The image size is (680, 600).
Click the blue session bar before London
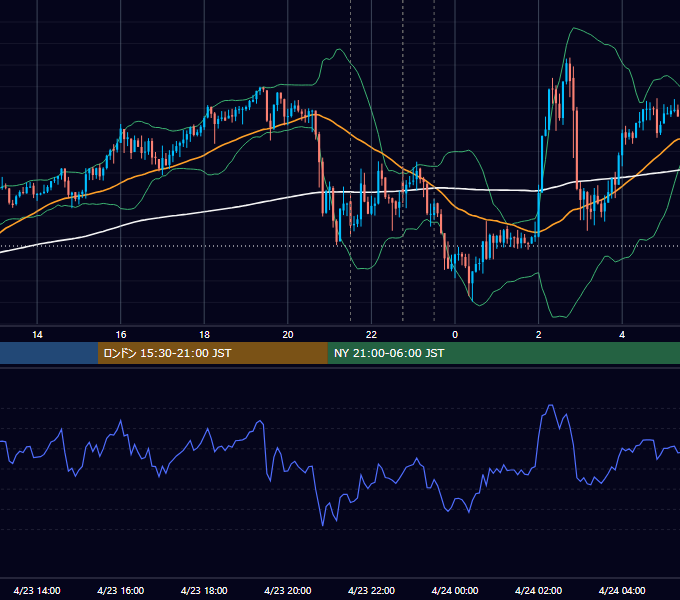click(49, 353)
